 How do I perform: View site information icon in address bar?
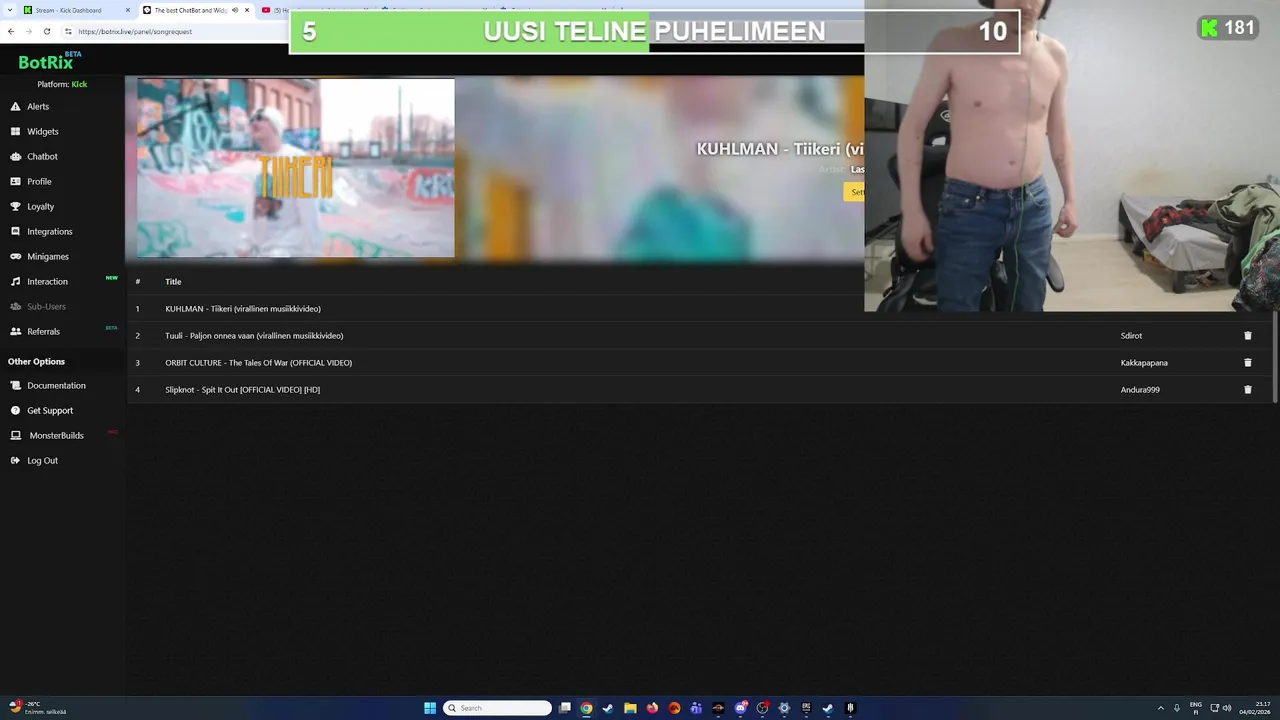click(68, 31)
